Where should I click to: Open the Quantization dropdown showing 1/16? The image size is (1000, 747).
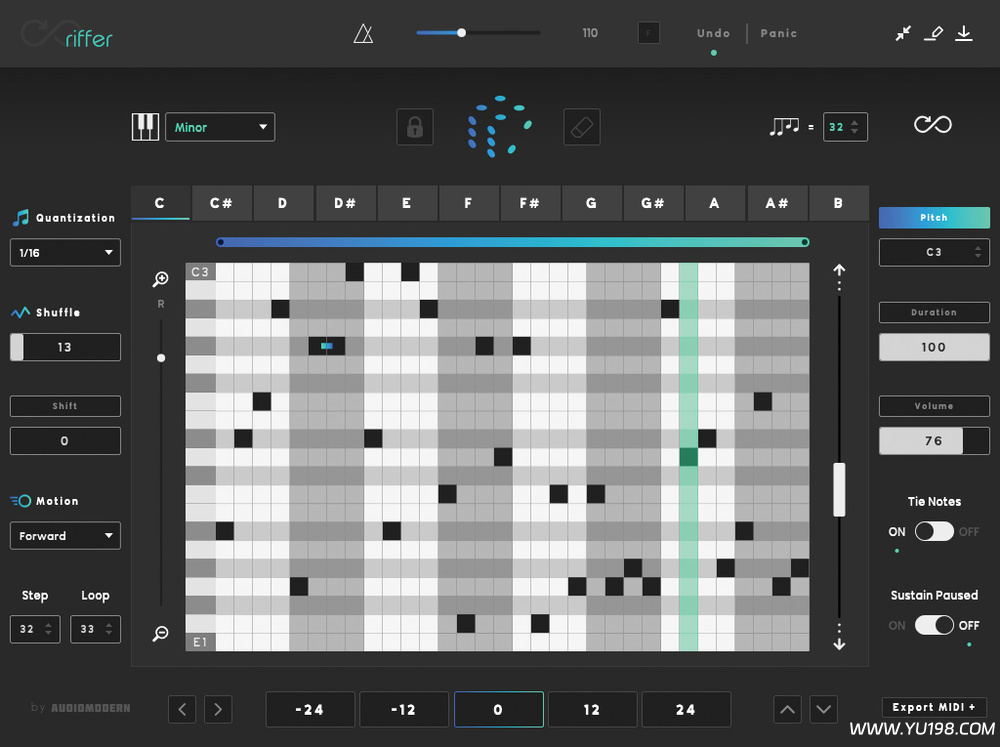click(65, 252)
